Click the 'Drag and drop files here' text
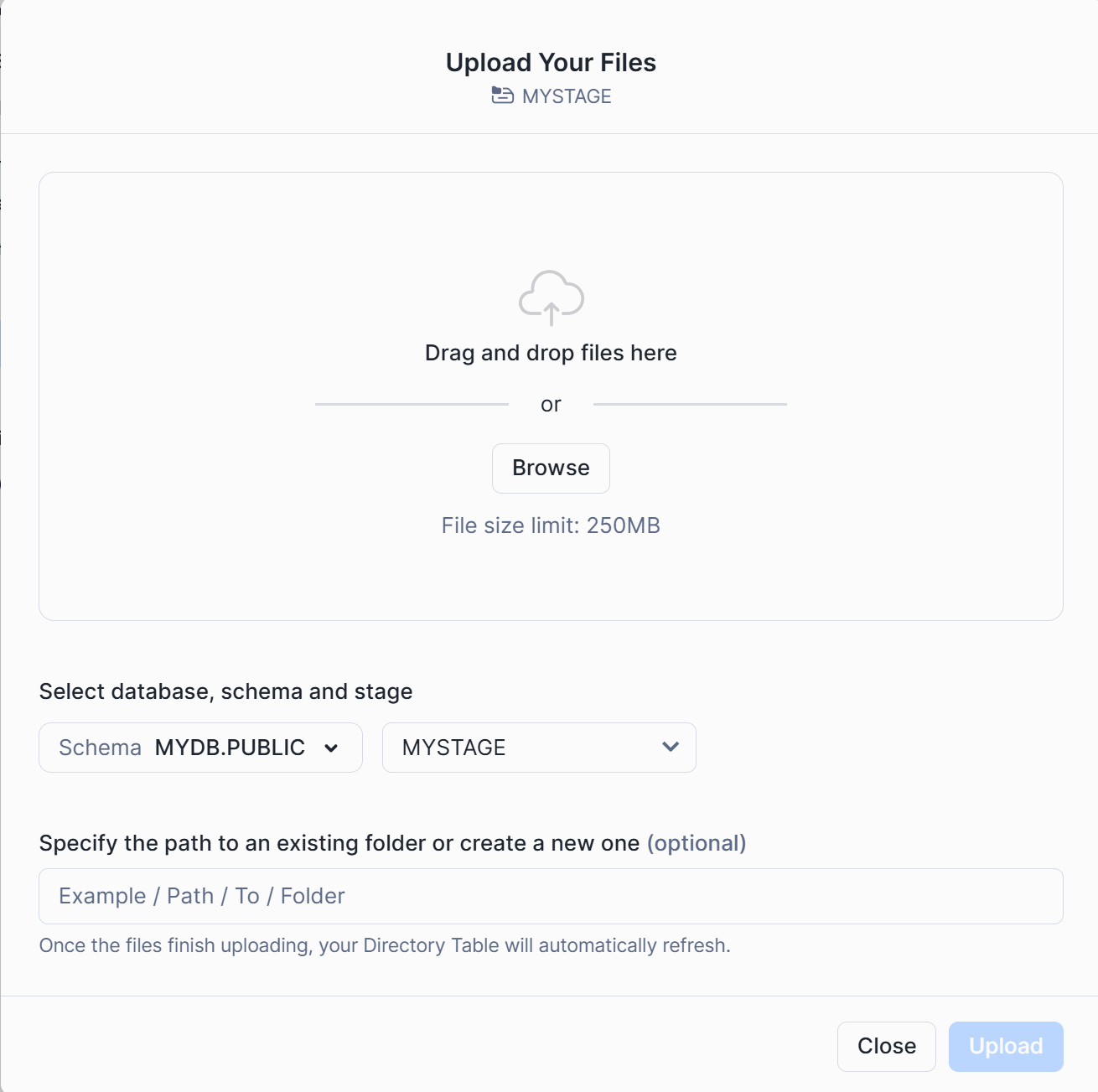1098x1092 pixels. tap(551, 353)
